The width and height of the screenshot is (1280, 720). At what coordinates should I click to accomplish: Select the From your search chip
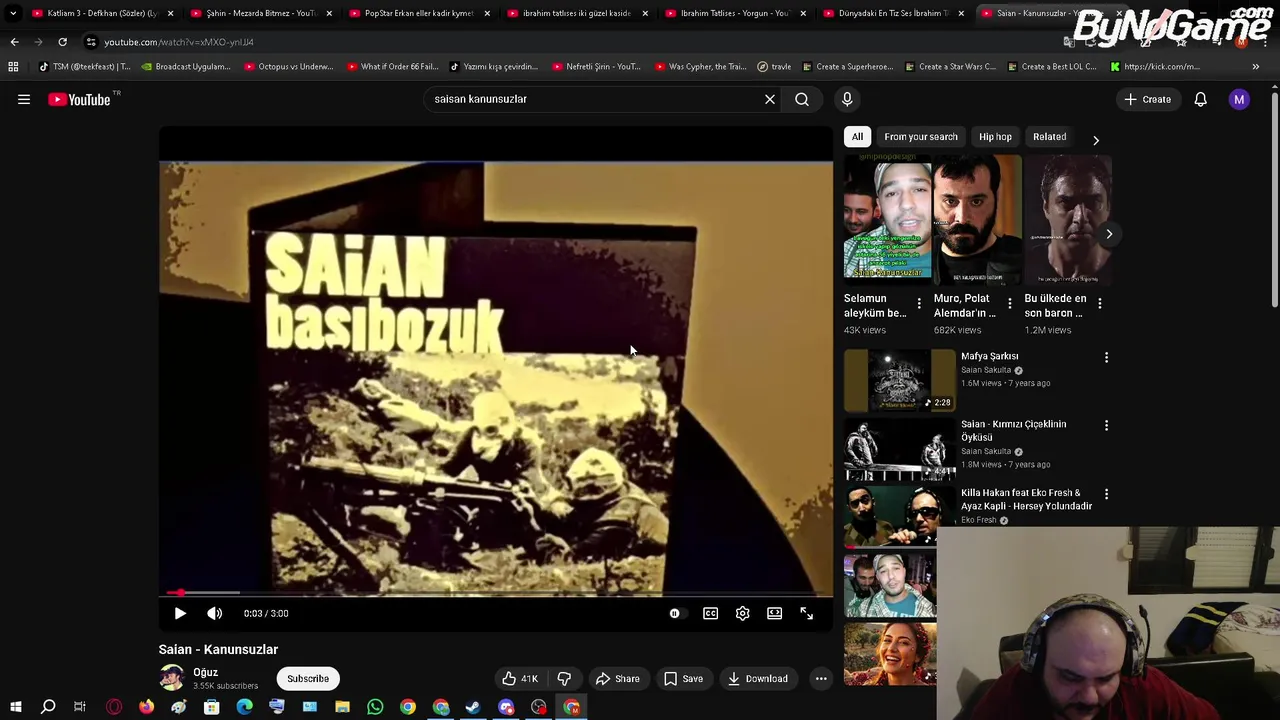(x=921, y=137)
